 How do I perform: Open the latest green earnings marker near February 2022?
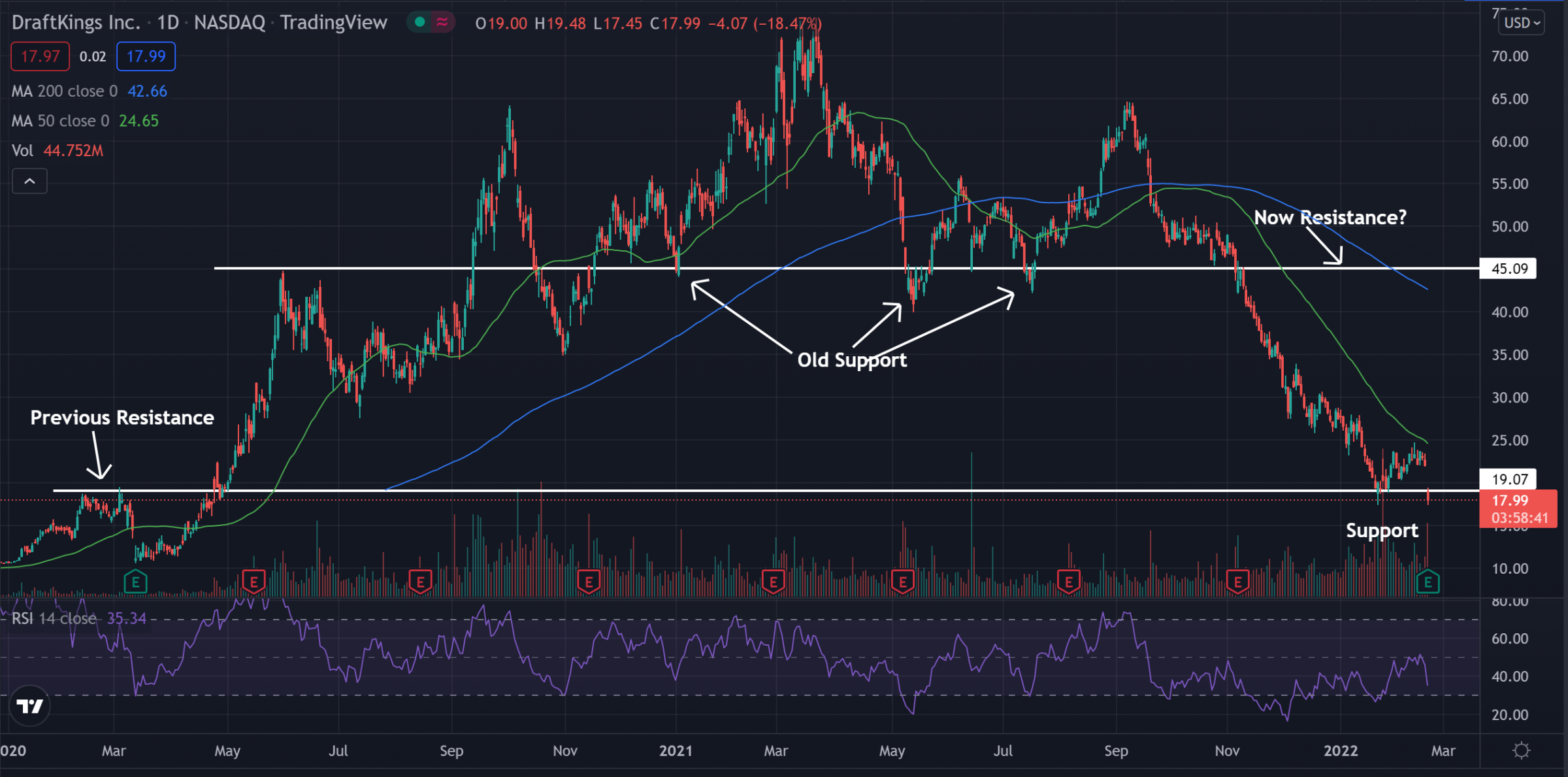click(x=1428, y=581)
